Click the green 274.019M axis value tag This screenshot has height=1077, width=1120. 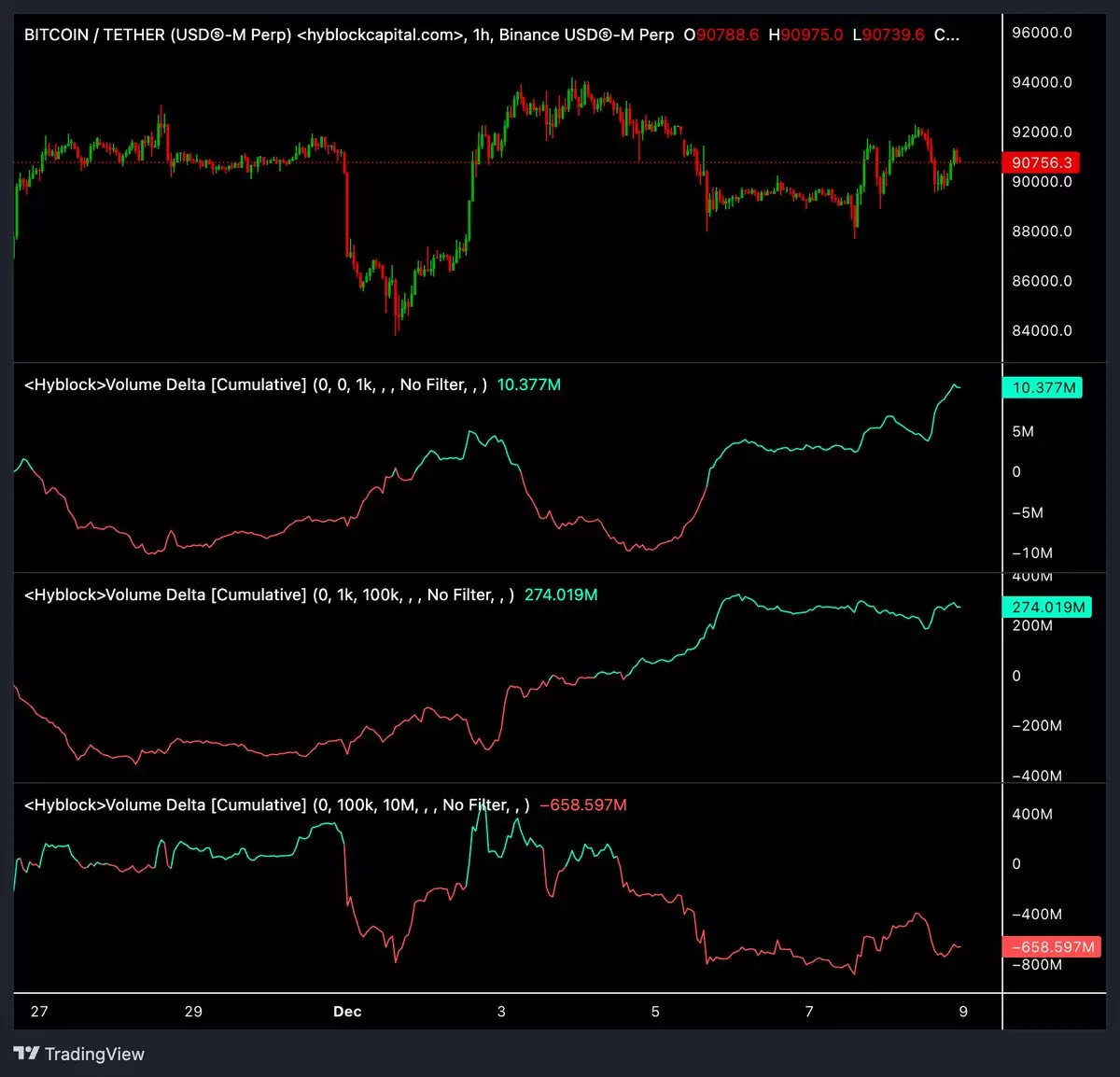[x=1047, y=607]
